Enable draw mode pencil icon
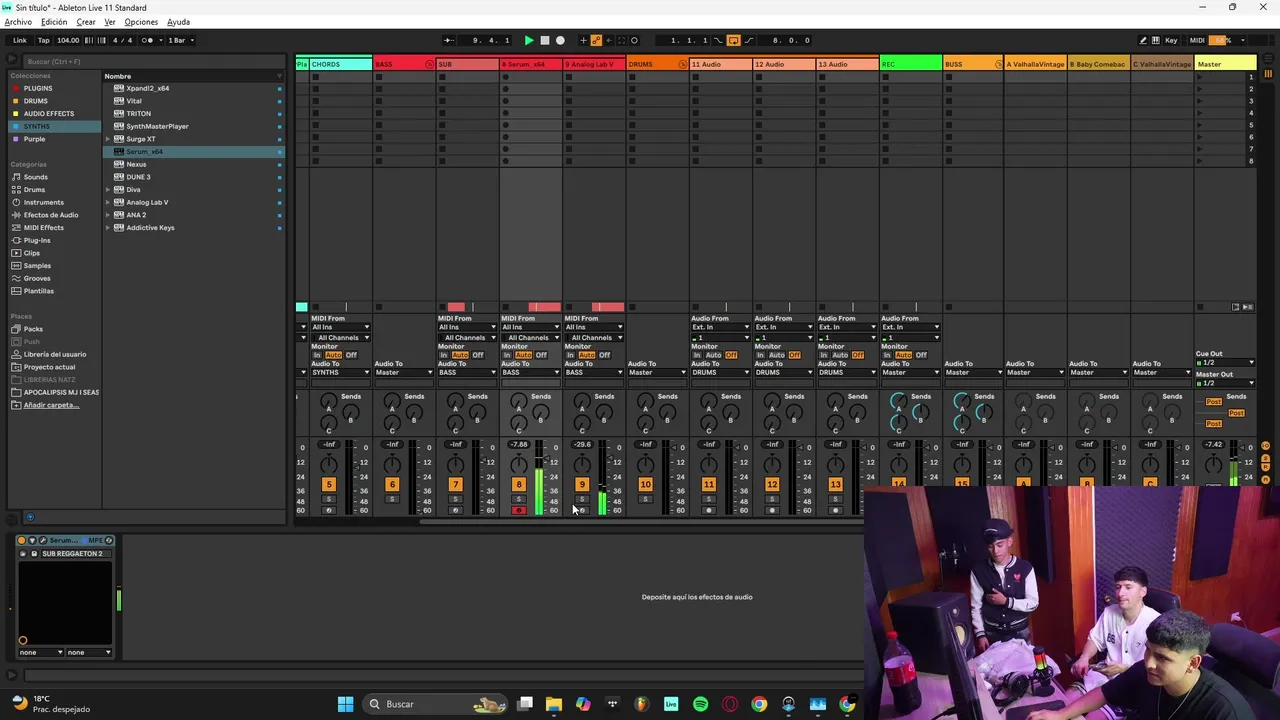The image size is (1280, 720). pyautogui.click(x=1143, y=40)
